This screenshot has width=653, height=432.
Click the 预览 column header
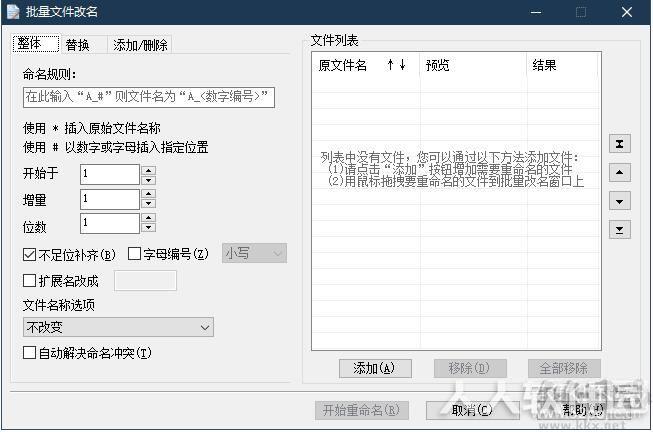474,65
